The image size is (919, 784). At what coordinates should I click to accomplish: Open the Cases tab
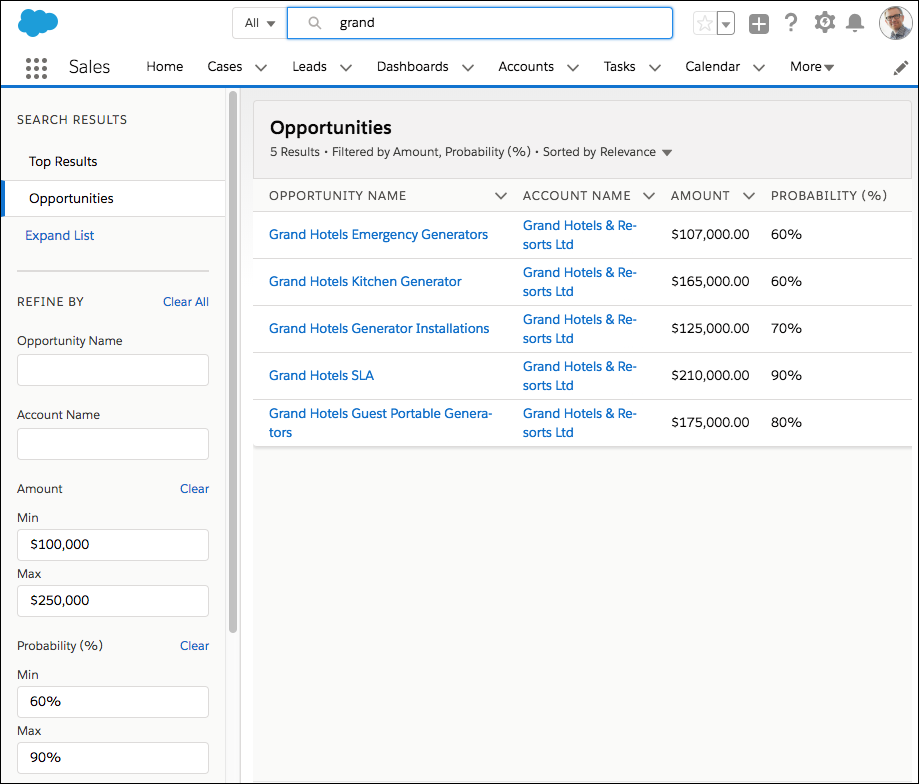(x=224, y=67)
